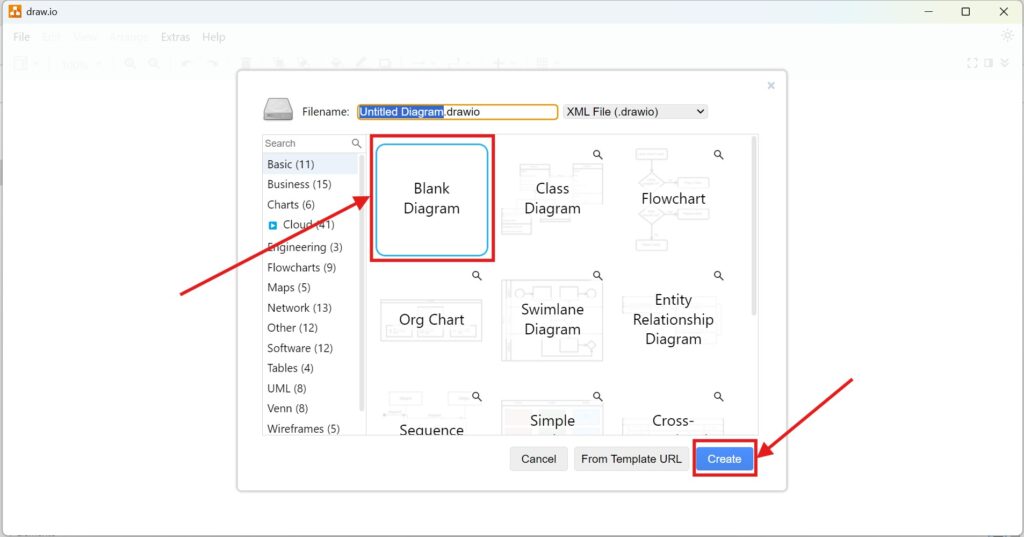This screenshot has height=537, width=1024.
Task: Choose the Swimlane Diagram template thumbnail
Action: [x=552, y=319]
